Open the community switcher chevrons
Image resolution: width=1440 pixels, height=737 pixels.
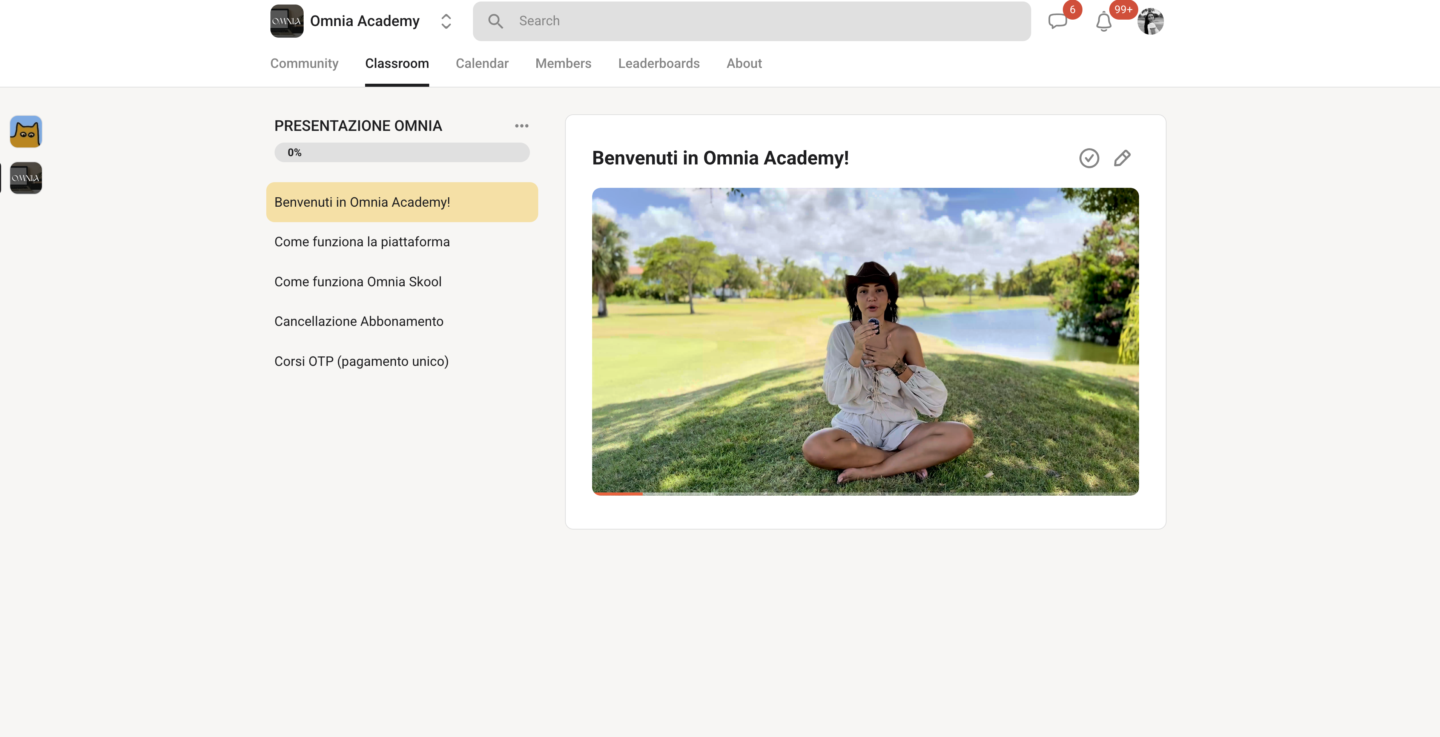pyautogui.click(x=446, y=21)
